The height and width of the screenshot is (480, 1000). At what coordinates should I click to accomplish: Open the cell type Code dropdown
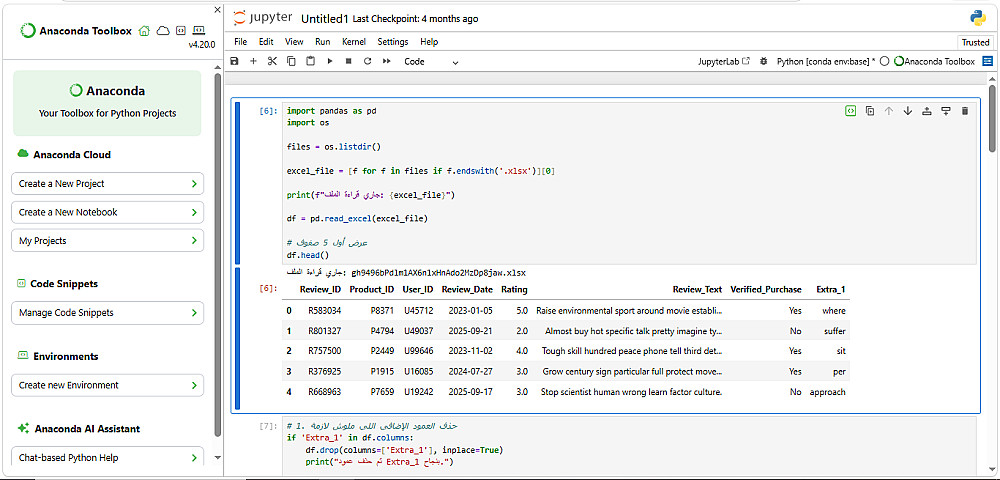(431, 61)
